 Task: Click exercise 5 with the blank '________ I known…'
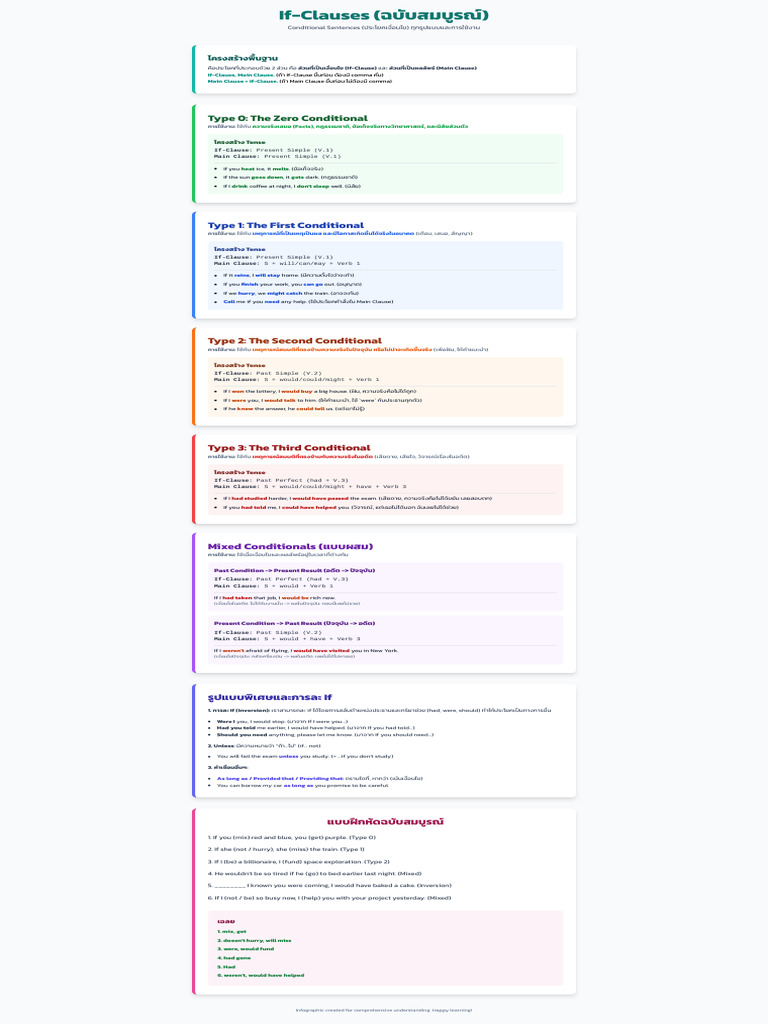tap(330, 886)
